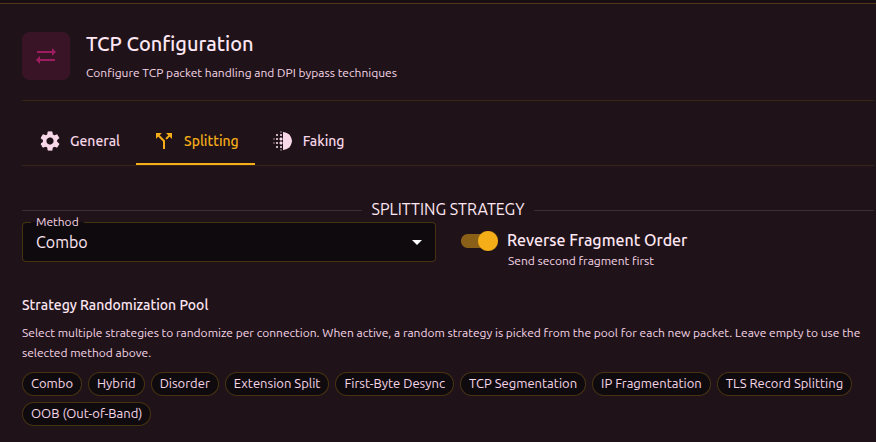Toggle Reverse Fragment Order switch
876x442 pixels.
(480, 241)
